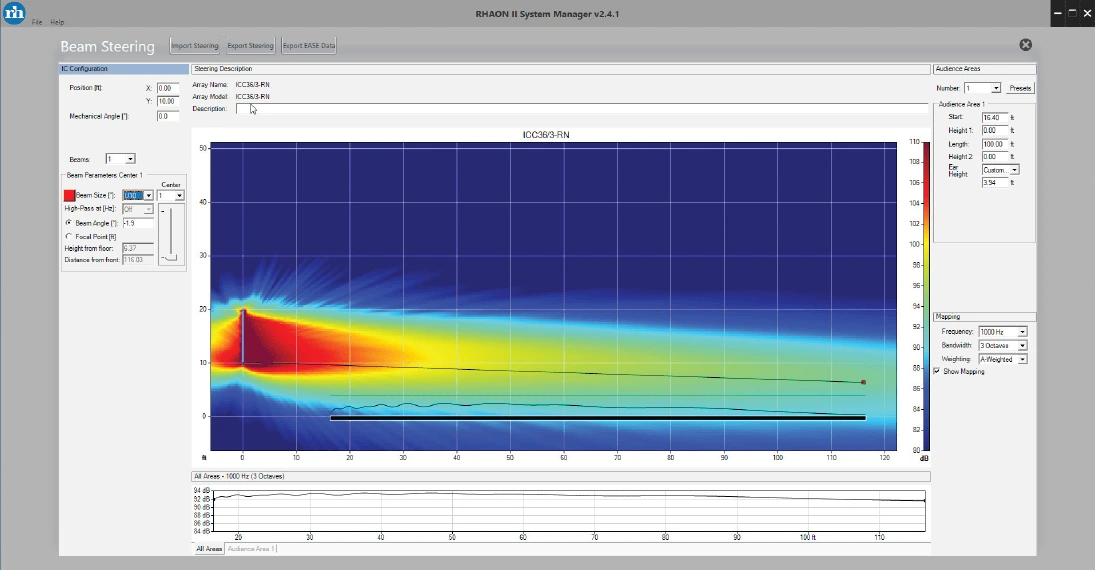Select the Focal Point radio button
1095x570 pixels.
pos(68,236)
